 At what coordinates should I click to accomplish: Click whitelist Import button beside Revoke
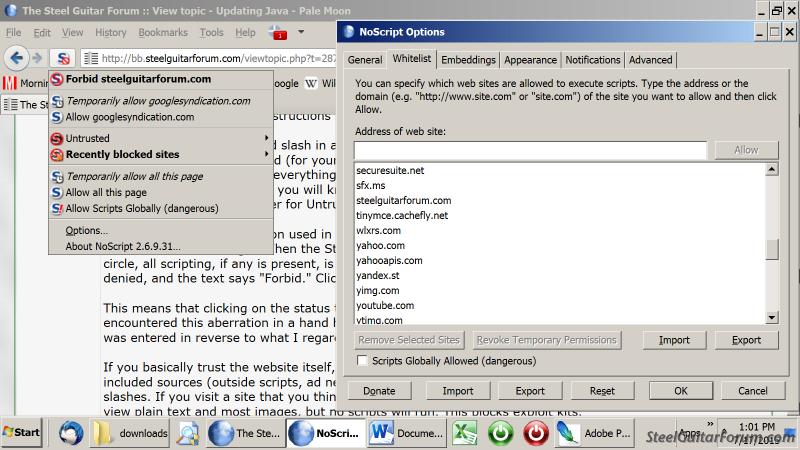point(674,340)
